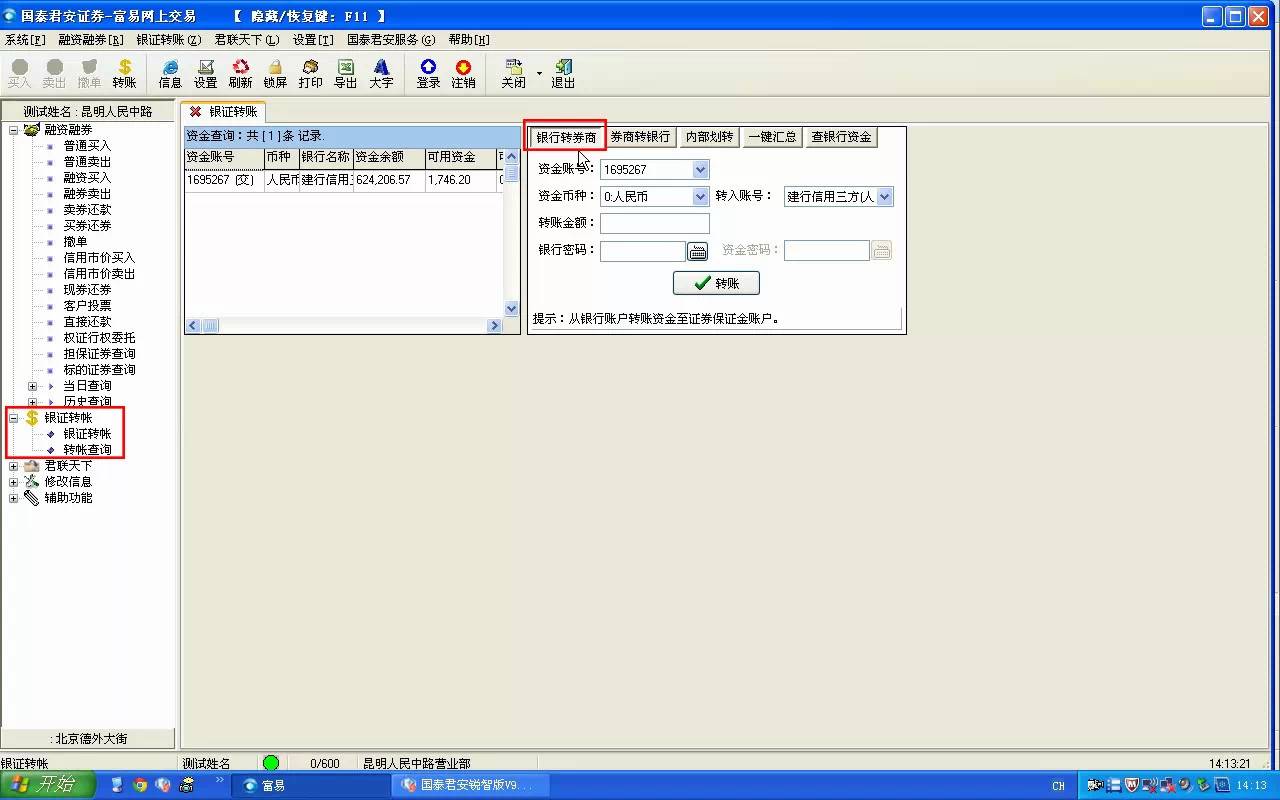Image resolution: width=1280 pixels, height=800 pixels.
Task: Select 转帐查询 in the tree
Action: (87, 450)
